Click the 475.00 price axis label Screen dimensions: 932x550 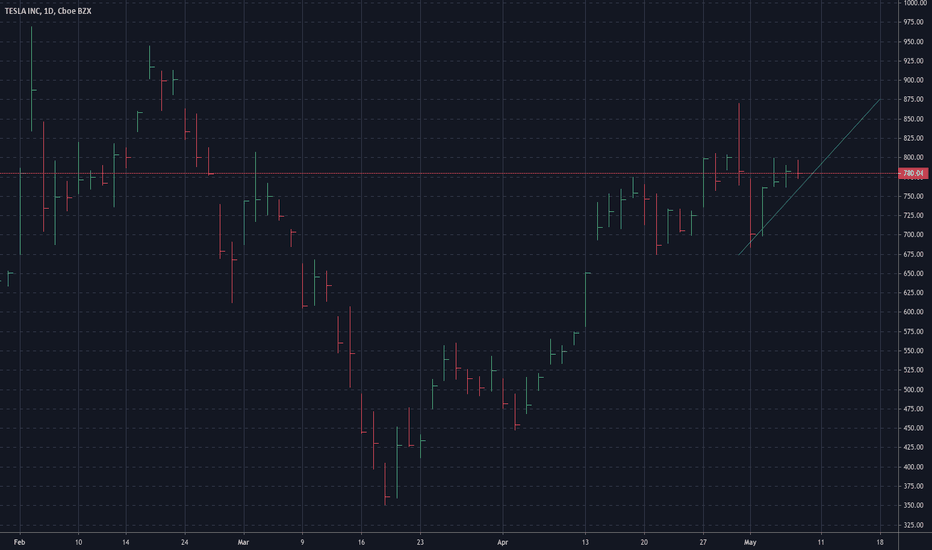(x=913, y=408)
